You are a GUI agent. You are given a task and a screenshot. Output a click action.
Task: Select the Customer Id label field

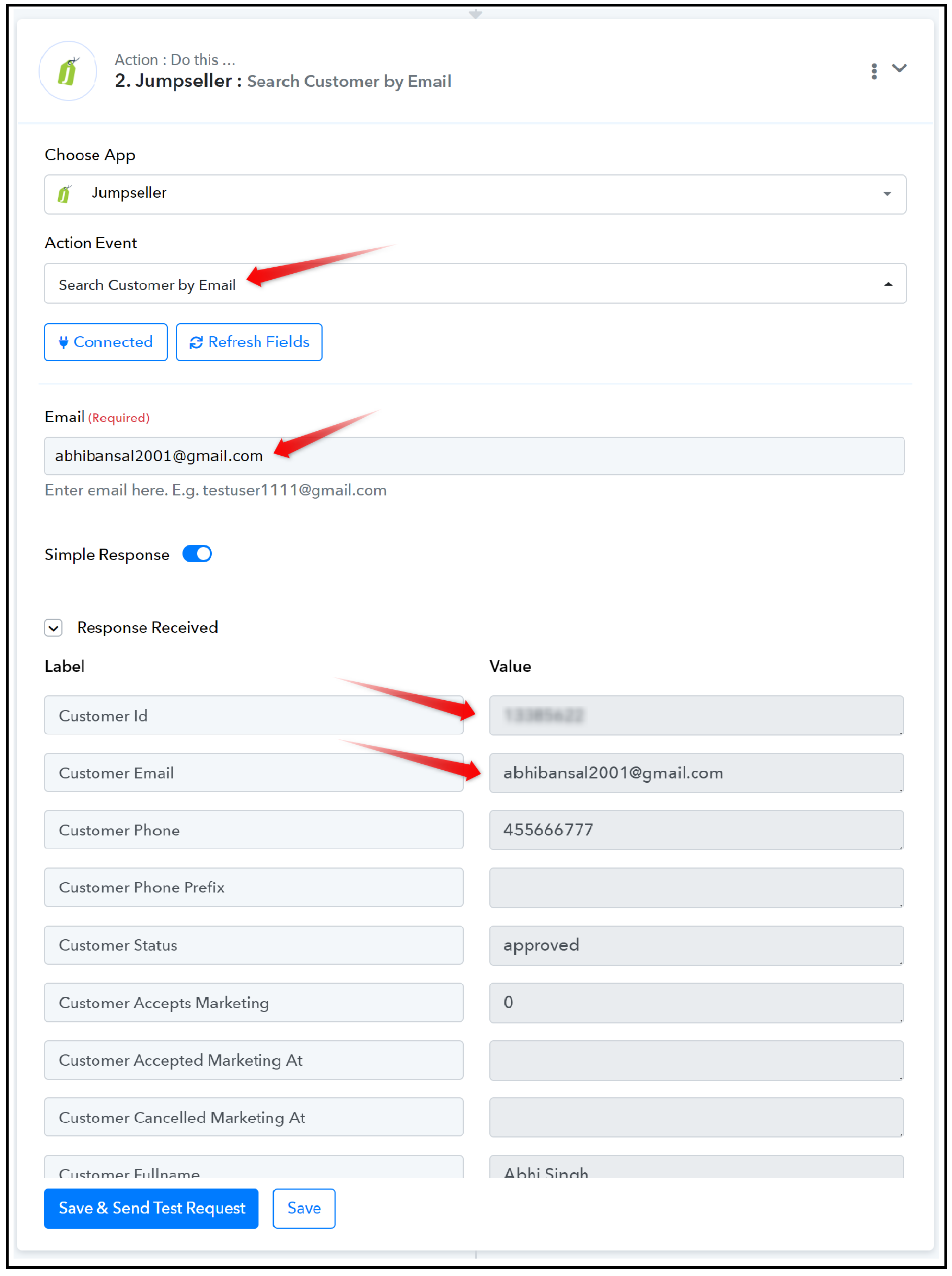(254, 715)
